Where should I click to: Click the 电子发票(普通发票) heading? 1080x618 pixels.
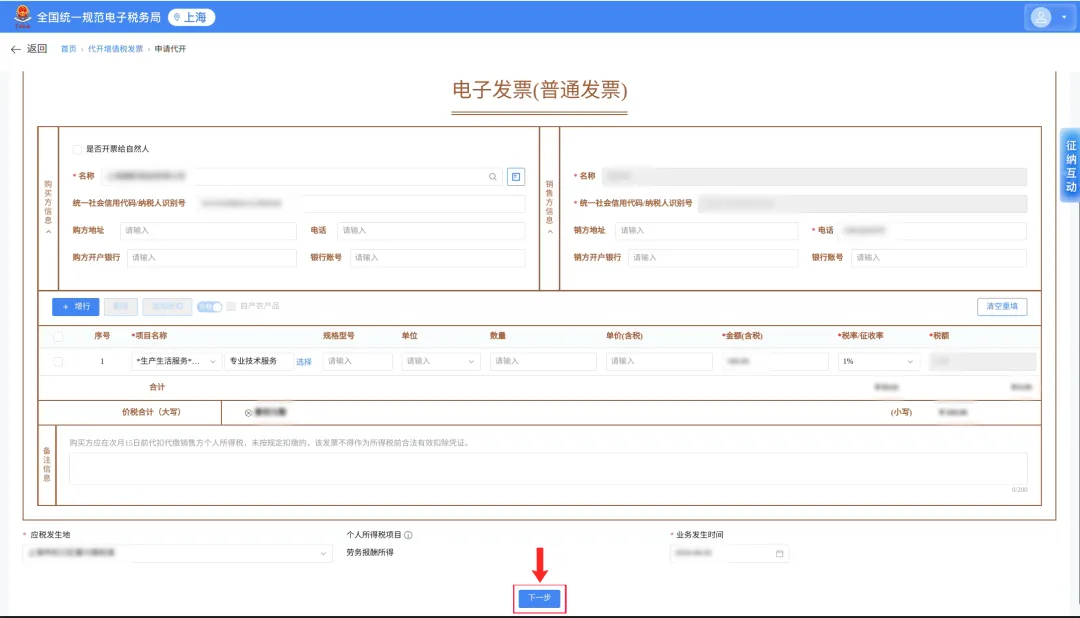click(x=539, y=90)
